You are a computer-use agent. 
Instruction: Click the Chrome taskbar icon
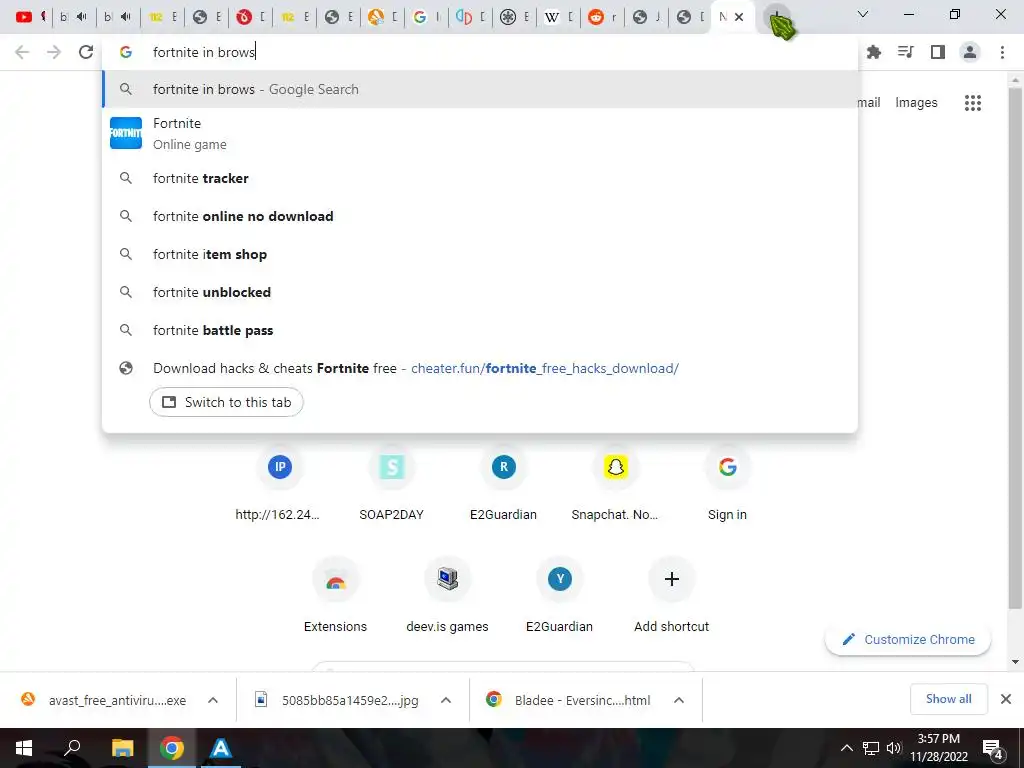pyautogui.click(x=172, y=748)
